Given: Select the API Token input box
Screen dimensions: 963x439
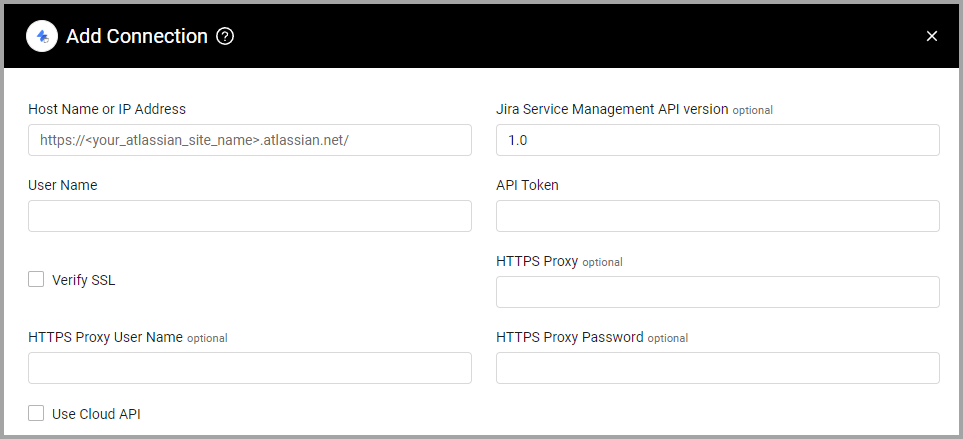Looking at the screenshot, I should coord(718,216).
